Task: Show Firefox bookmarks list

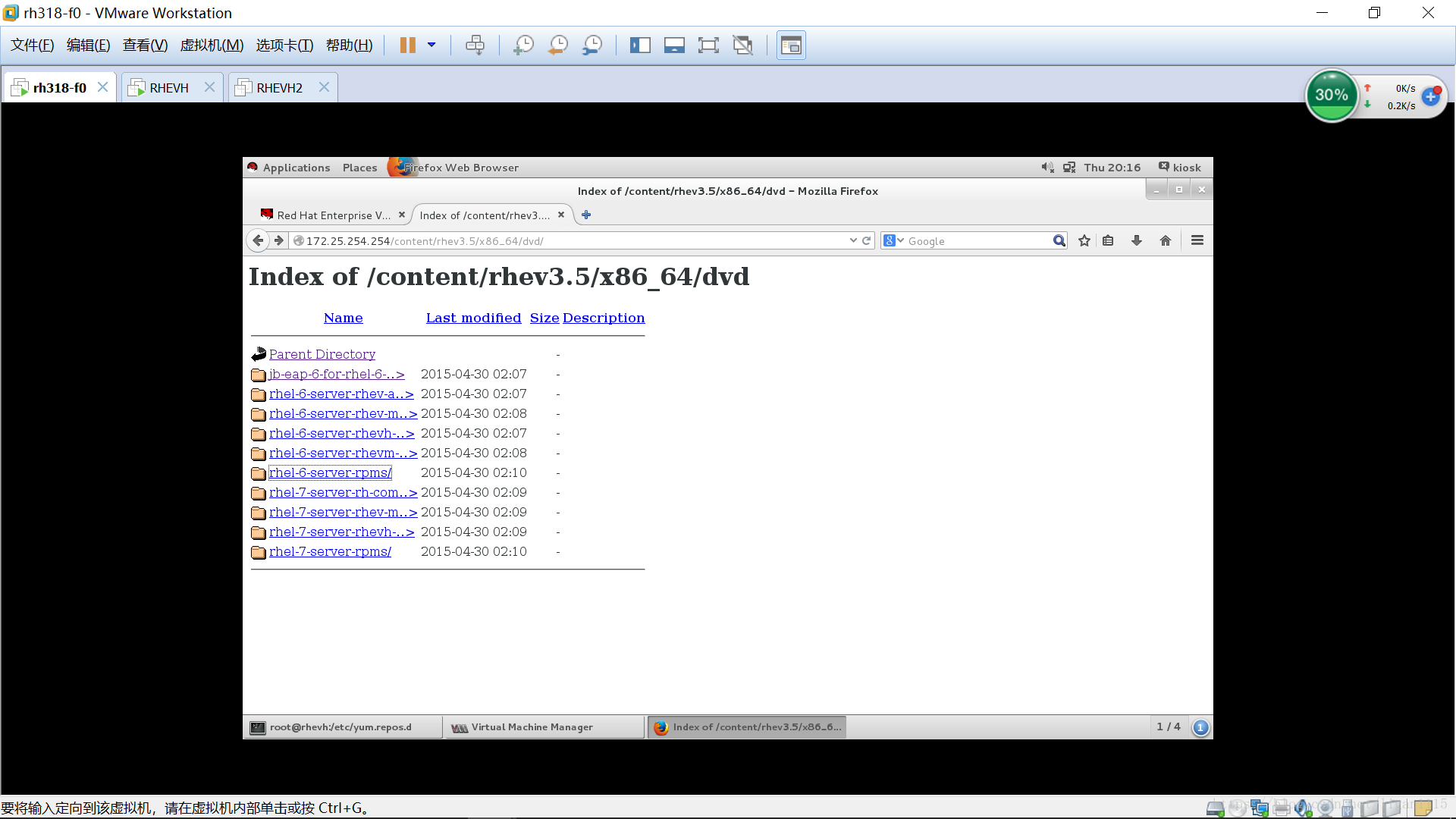Action: coord(1108,240)
